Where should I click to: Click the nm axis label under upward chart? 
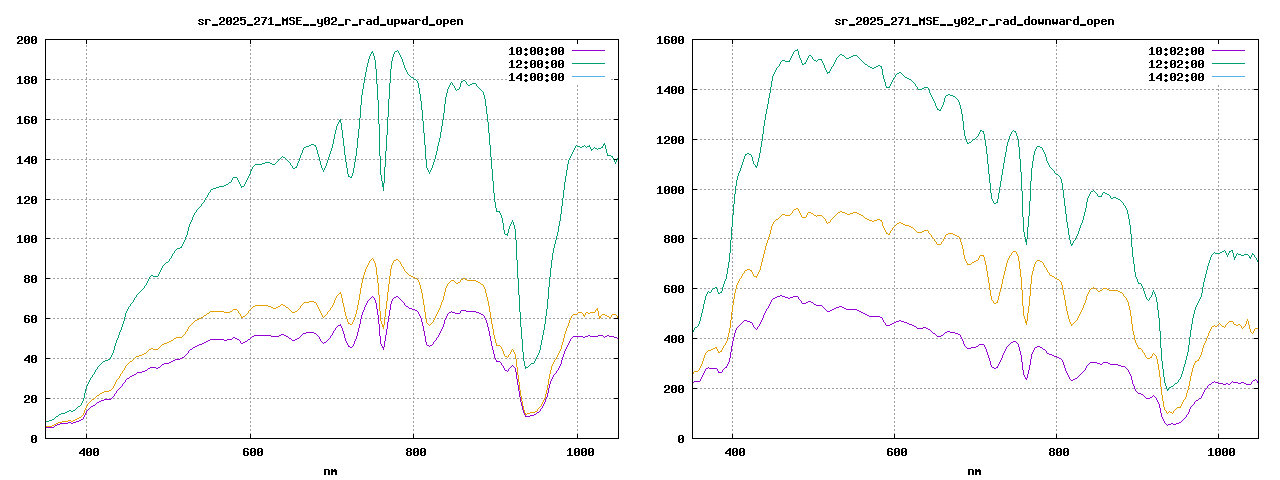330,470
